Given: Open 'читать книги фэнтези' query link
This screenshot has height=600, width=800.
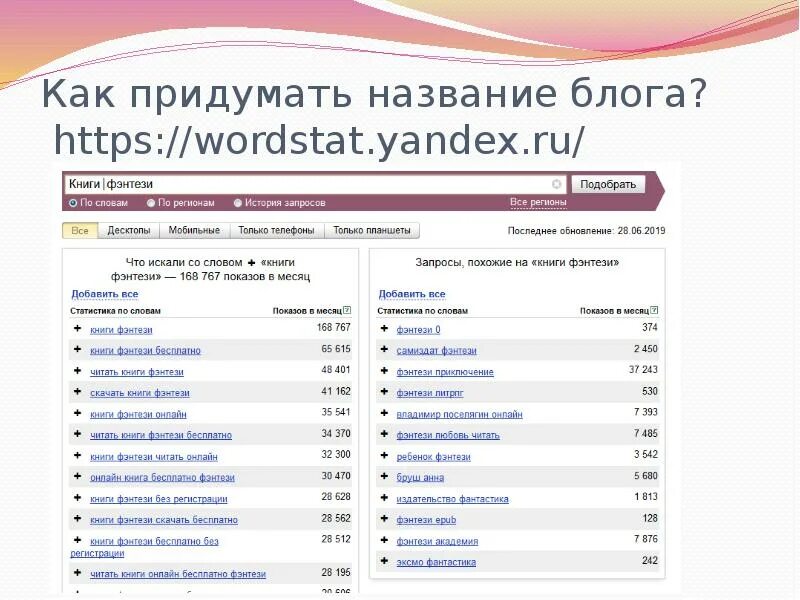Looking at the screenshot, I should [x=137, y=372].
